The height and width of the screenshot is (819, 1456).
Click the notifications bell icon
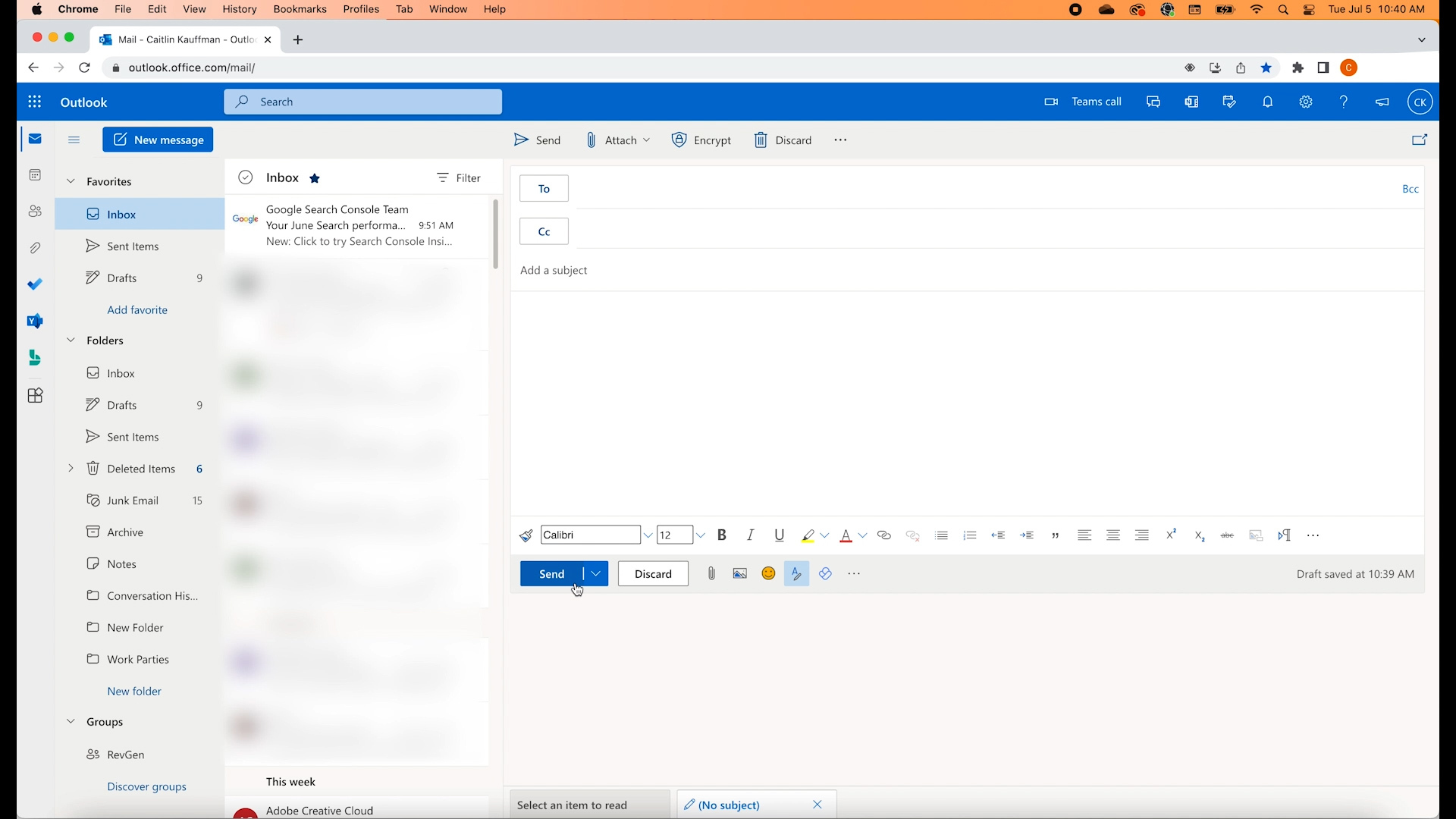(x=1267, y=102)
